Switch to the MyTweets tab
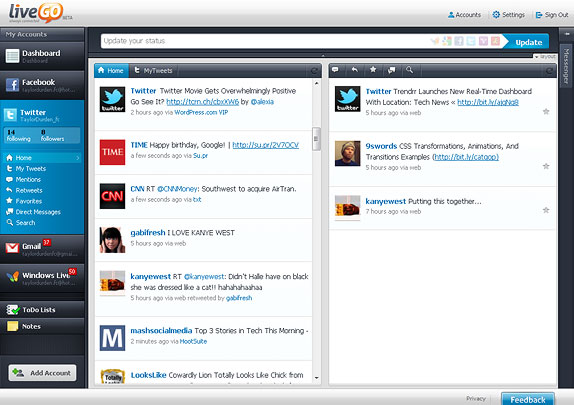The width and height of the screenshot is (574, 405). [x=154, y=71]
